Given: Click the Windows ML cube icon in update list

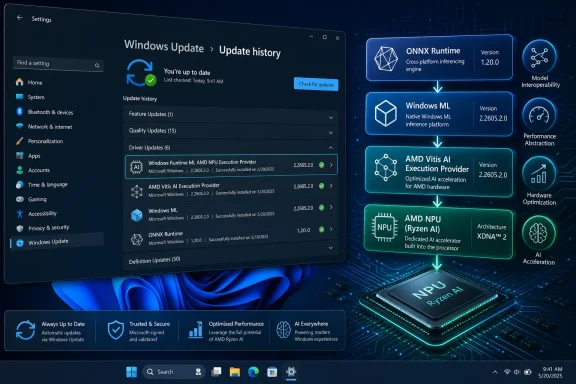Looking at the screenshot, I should (137, 215).
